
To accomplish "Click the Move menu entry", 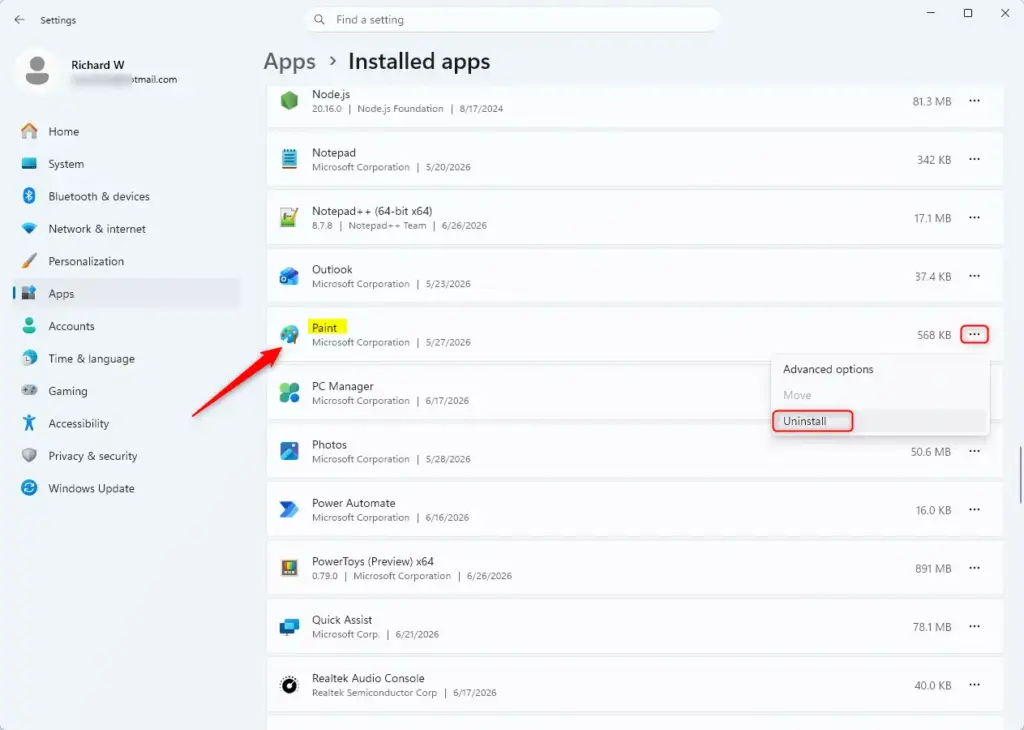I will pyautogui.click(x=880, y=395).
